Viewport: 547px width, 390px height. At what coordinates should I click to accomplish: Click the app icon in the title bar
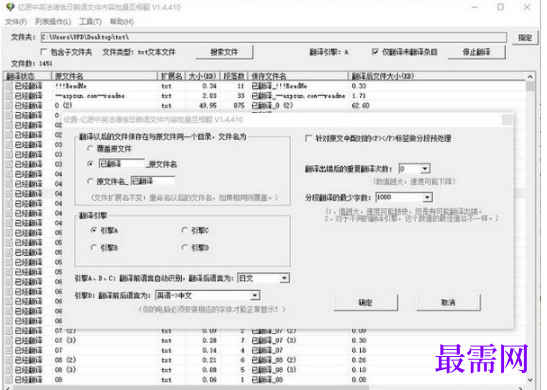10,7
